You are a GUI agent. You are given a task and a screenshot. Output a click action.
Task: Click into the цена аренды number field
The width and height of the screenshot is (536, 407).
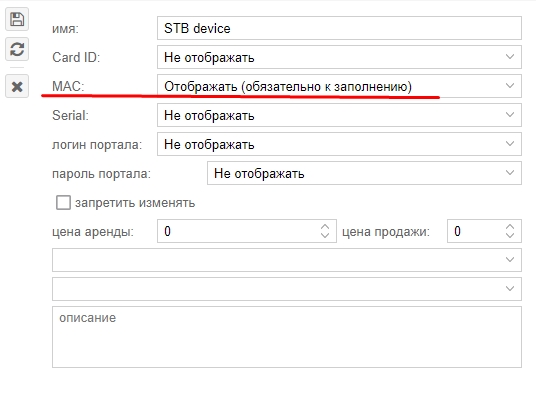tap(239, 231)
